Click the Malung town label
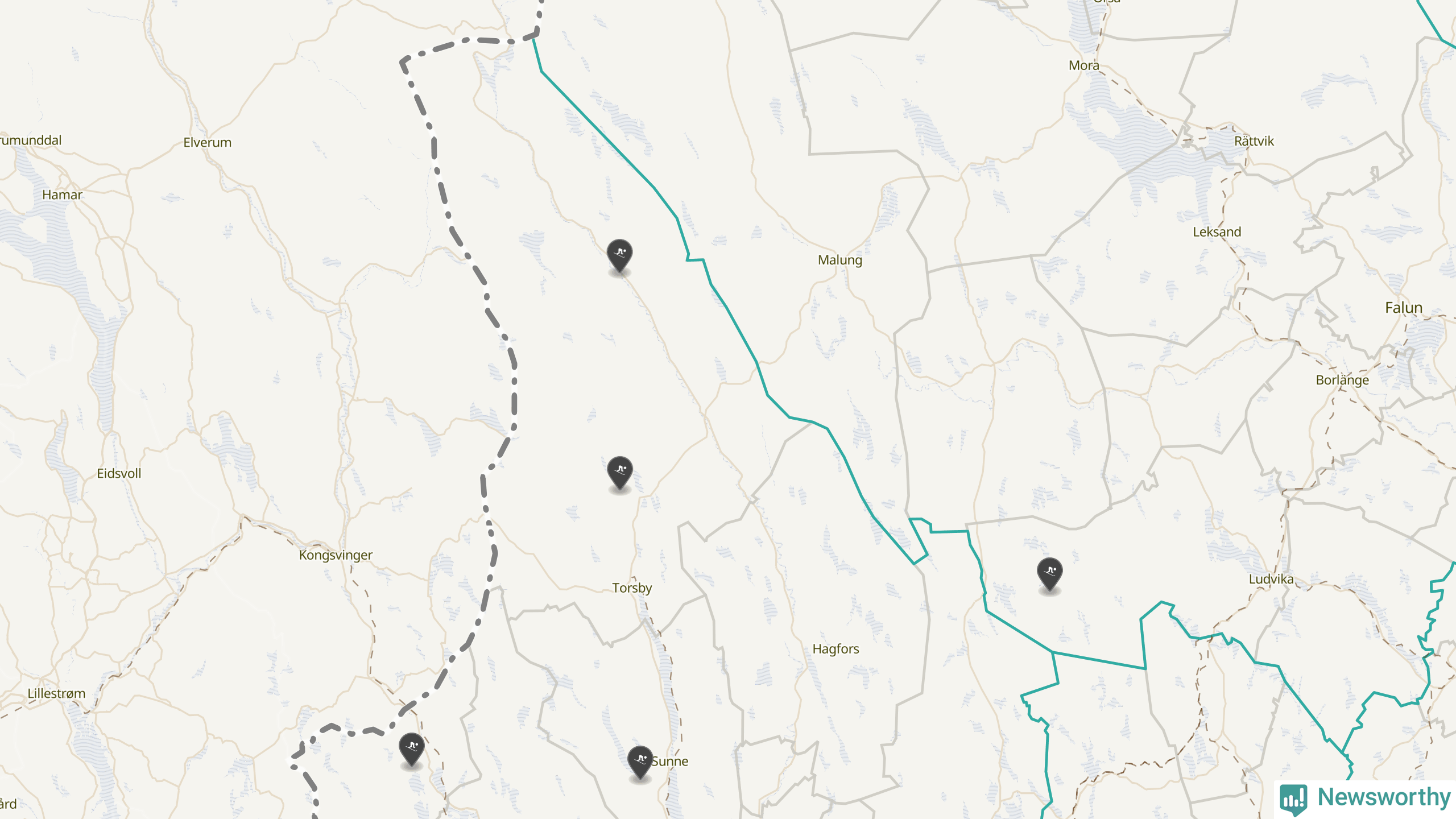1456x819 pixels. pos(840,260)
